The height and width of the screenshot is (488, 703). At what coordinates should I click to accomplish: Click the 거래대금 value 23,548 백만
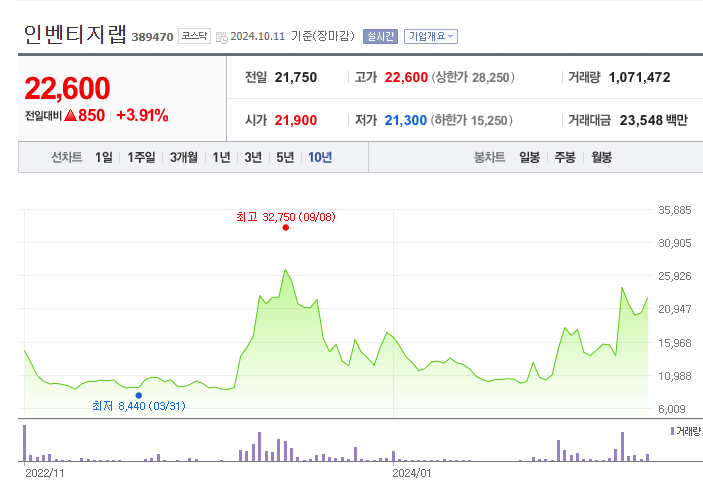654,120
